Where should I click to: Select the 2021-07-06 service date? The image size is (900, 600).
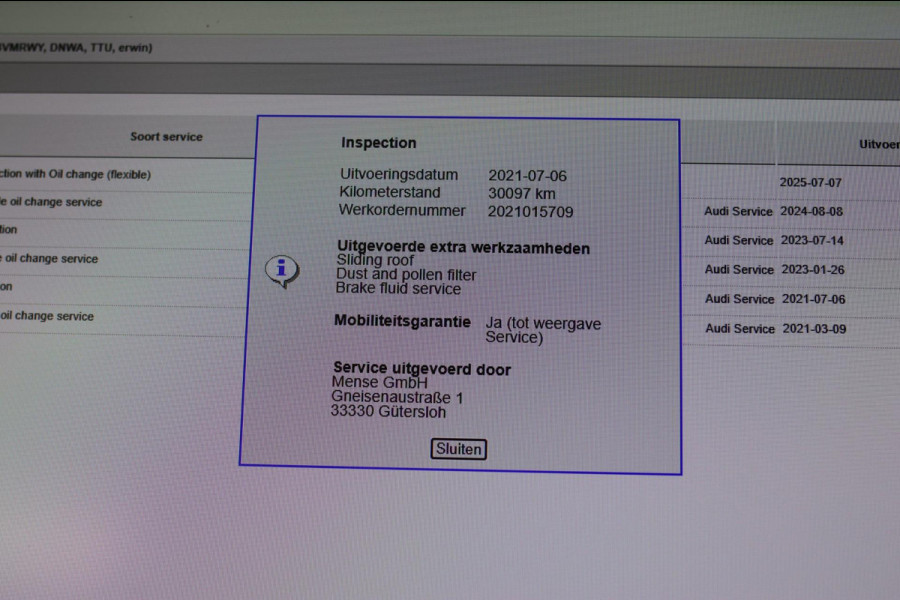[813, 299]
